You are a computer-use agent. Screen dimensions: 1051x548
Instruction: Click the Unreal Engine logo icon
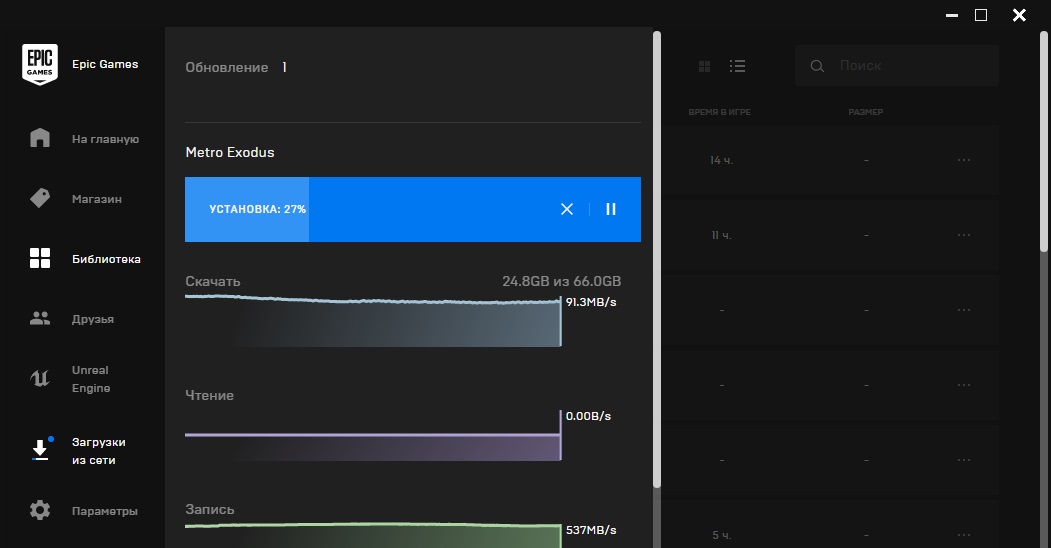click(40, 379)
